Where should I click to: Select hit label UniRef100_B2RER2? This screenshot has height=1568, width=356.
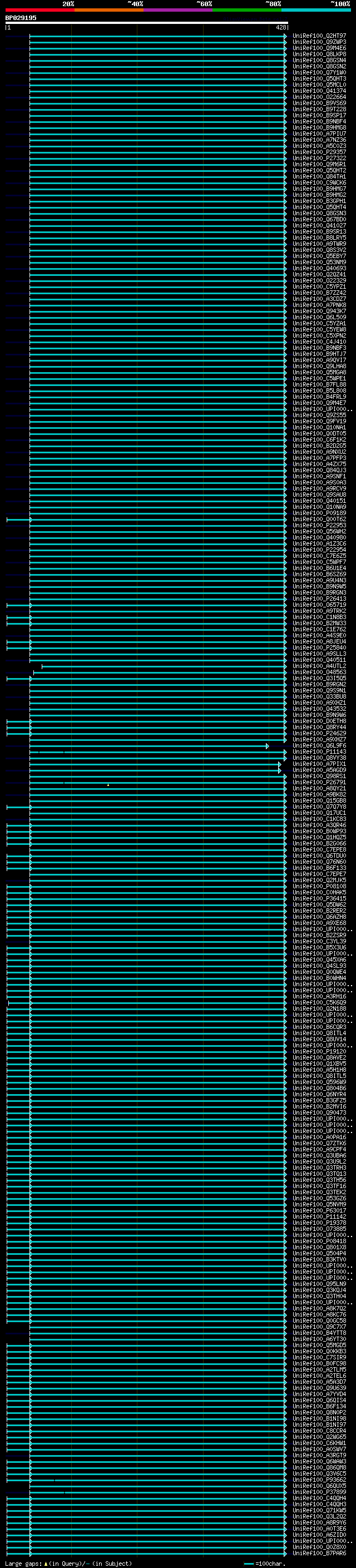[x=319, y=911]
